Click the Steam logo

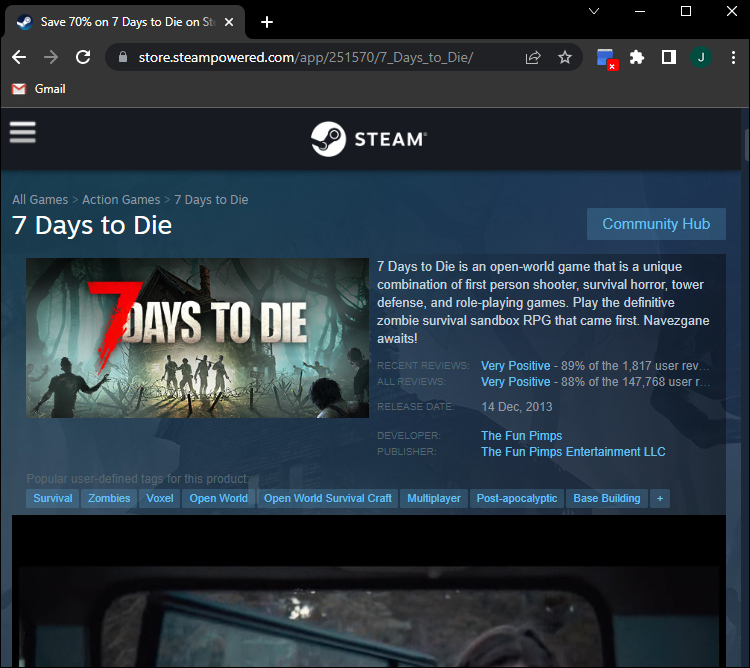(369, 139)
